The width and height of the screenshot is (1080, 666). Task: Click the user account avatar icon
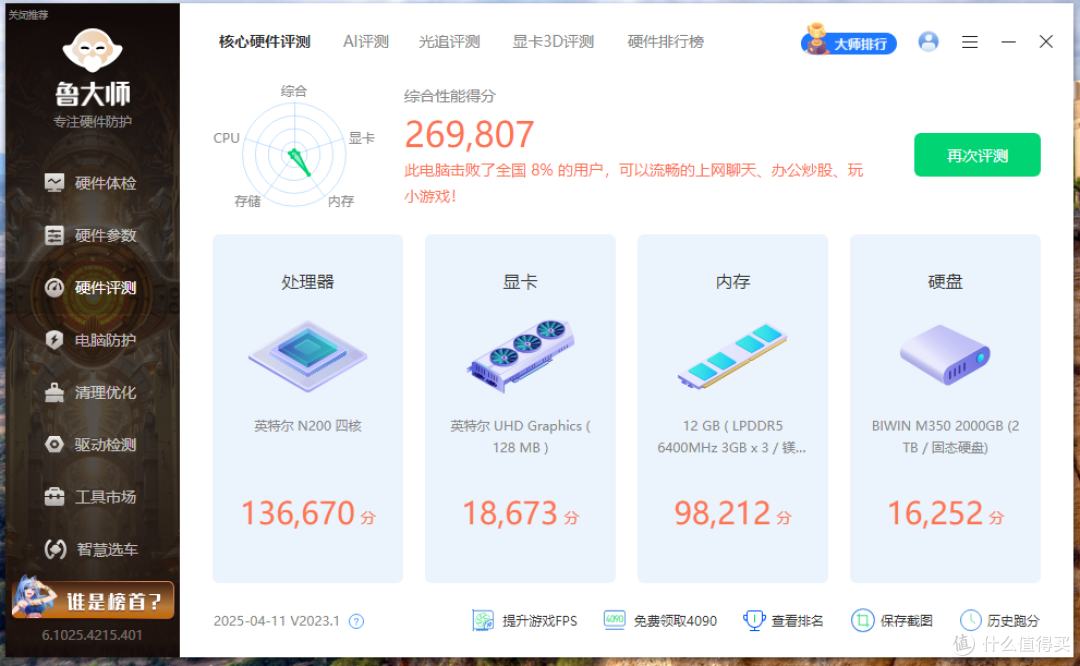pos(928,42)
